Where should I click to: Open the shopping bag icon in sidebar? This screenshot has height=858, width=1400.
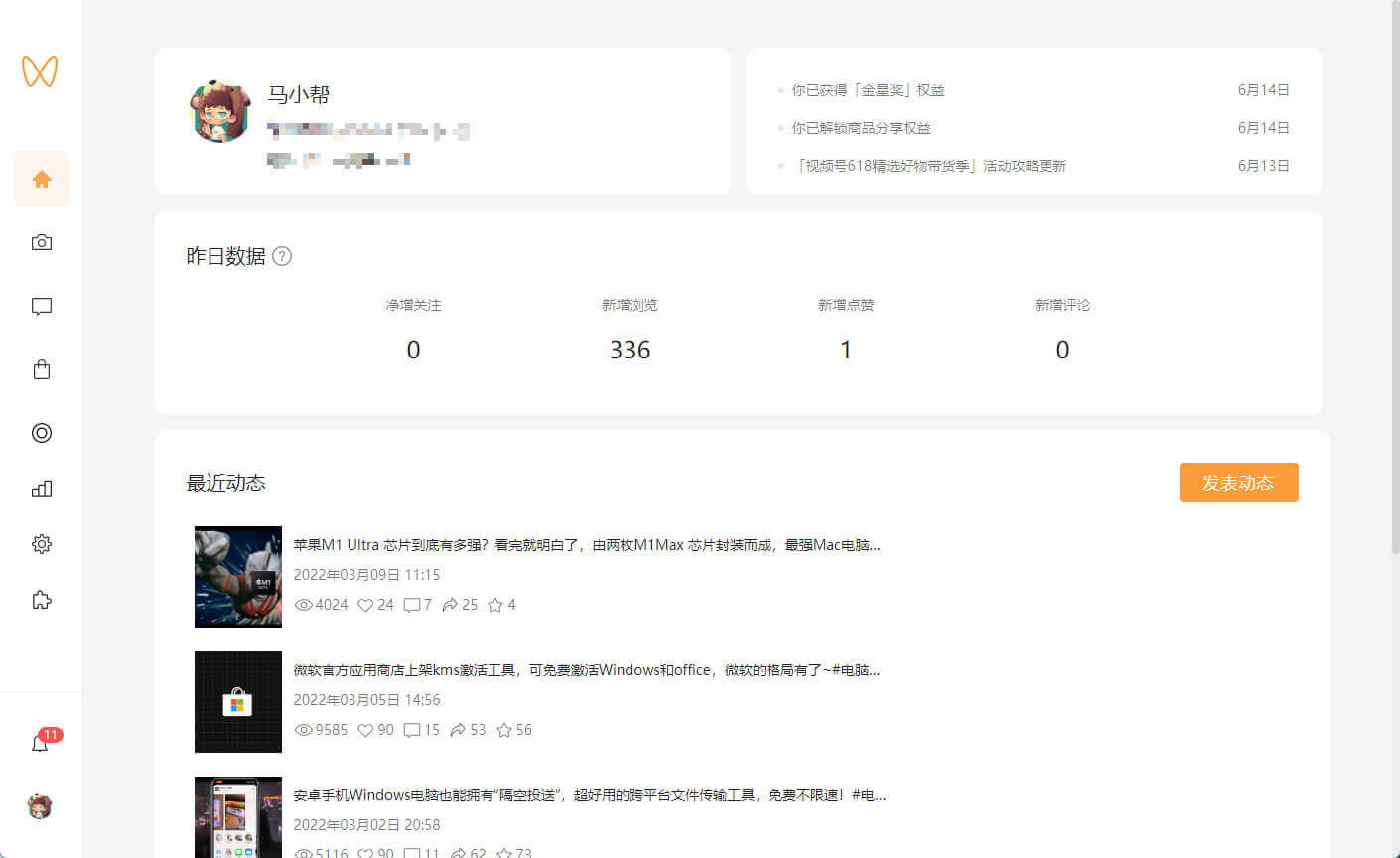click(x=42, y=369)
